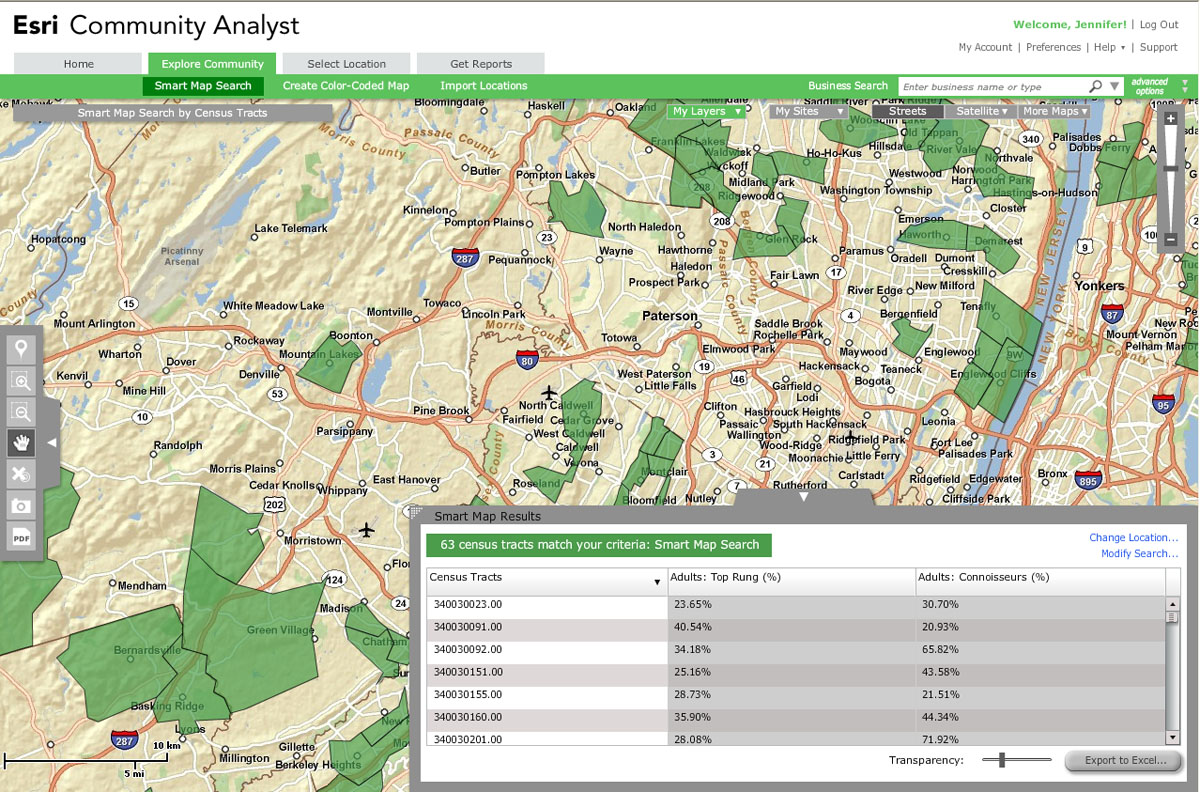Switch to the Select Location tab
The width and height of the screenshot is (1200, 792).
pos(346,64)
